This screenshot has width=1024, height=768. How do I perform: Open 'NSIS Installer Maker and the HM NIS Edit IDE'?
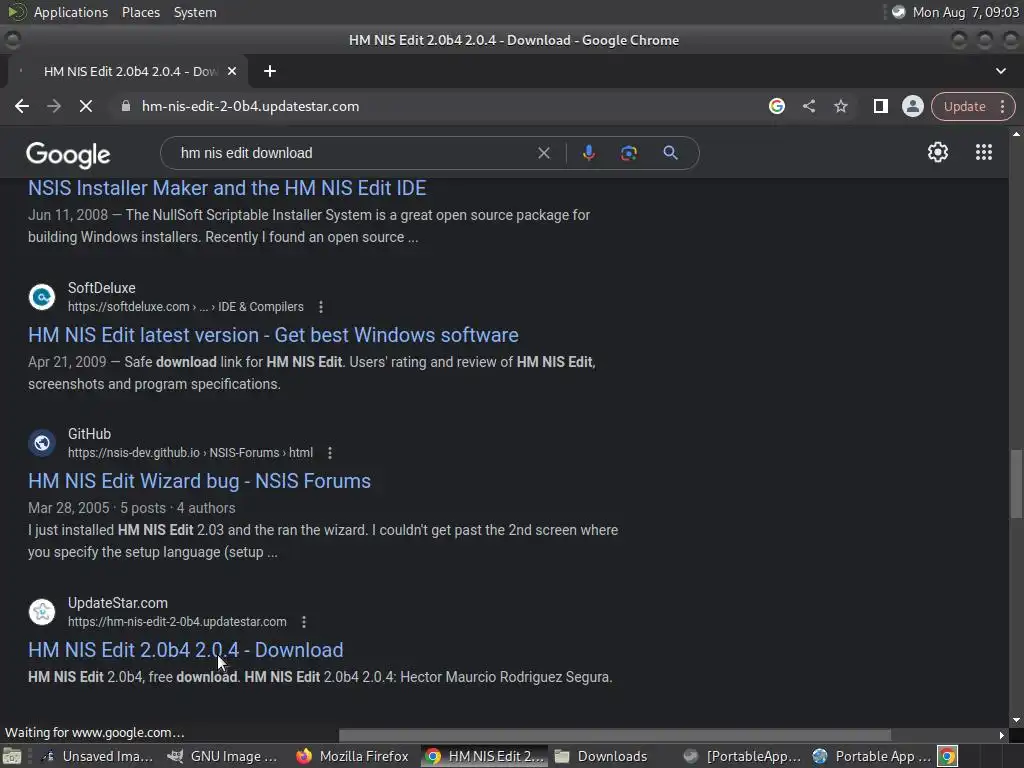(x=227, y=188)
